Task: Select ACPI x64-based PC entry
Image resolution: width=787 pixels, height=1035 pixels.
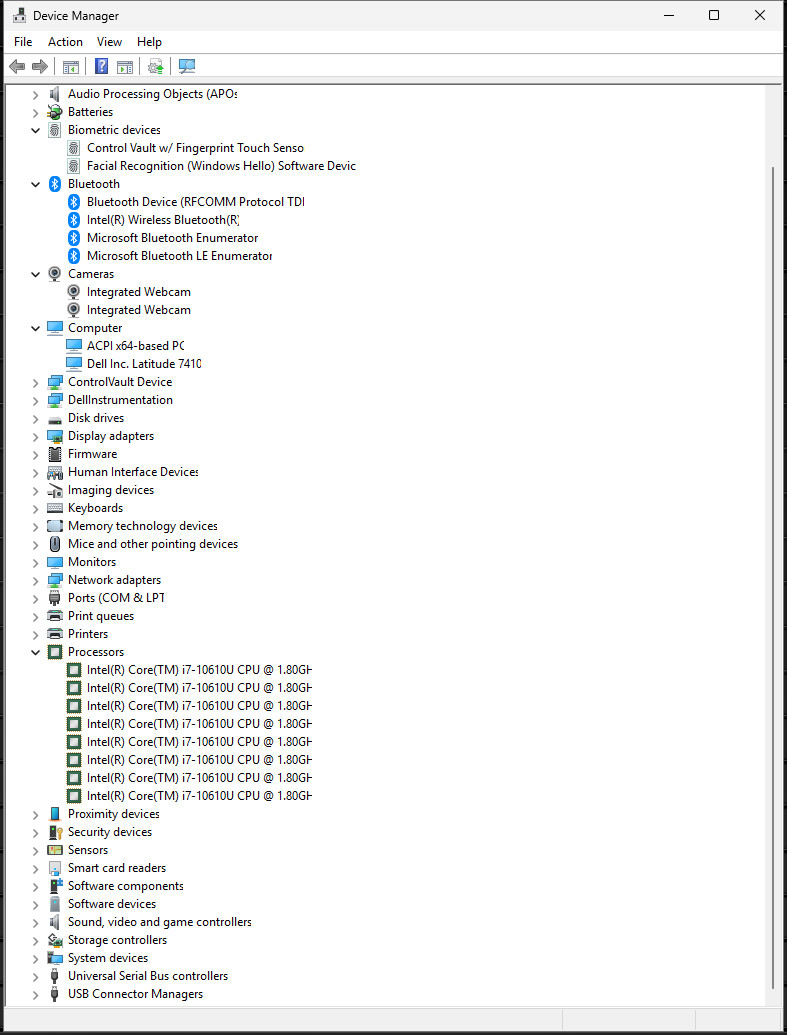Action: click(135, 346)
